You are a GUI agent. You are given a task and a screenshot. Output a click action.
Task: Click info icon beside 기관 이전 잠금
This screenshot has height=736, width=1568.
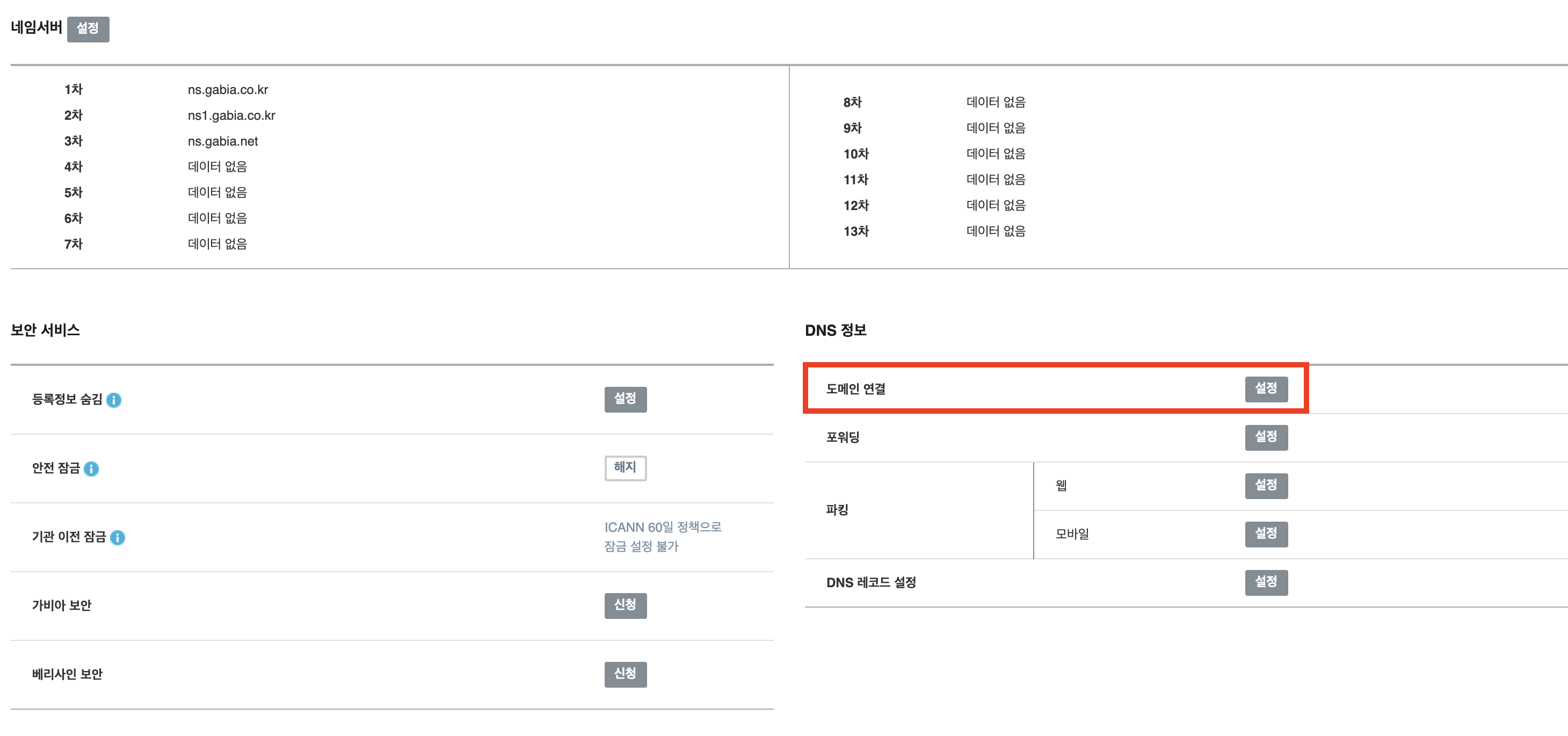pyautogui.click(x=118, y=538)
